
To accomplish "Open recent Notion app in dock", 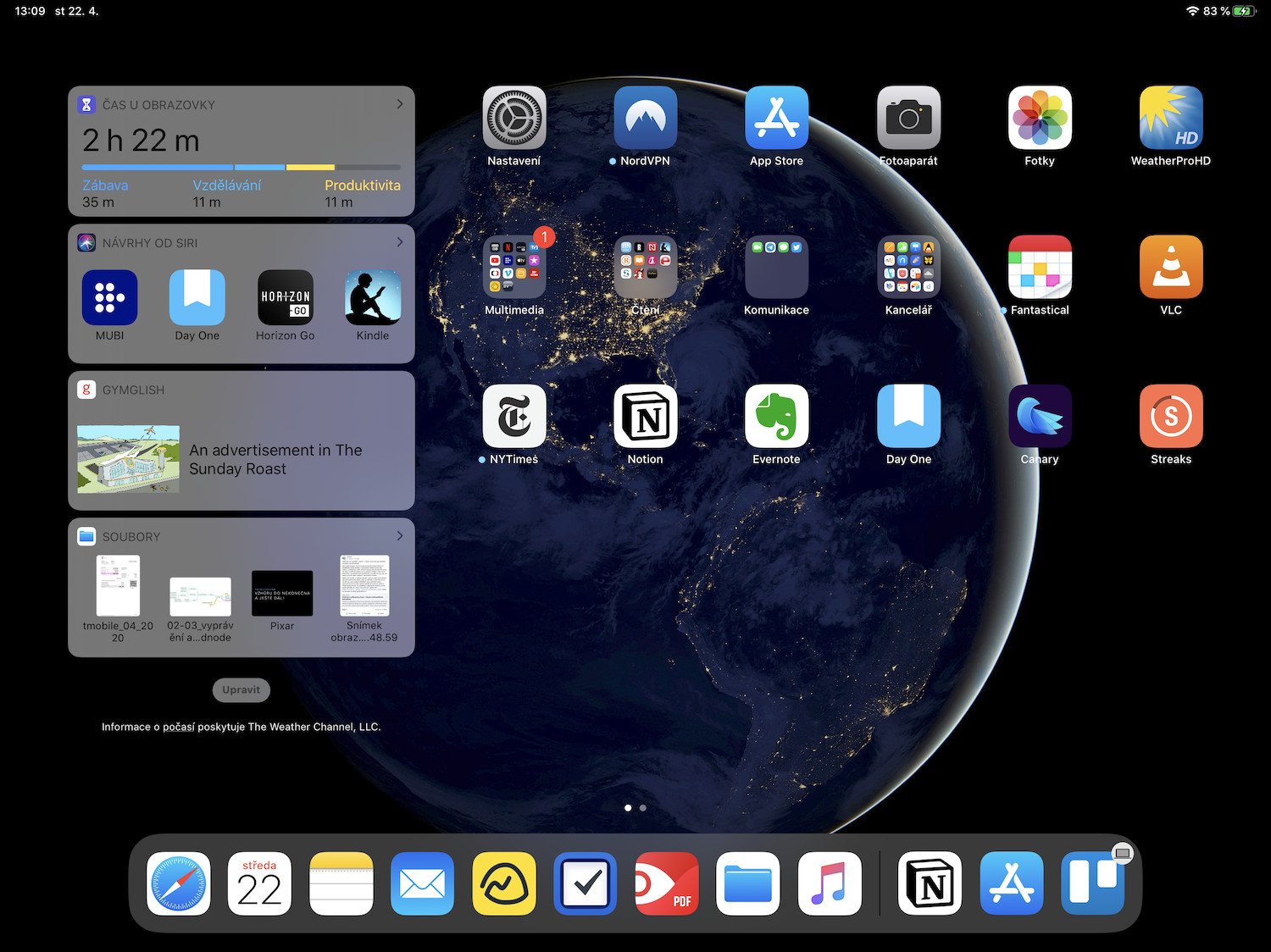I will coord(930,883).
